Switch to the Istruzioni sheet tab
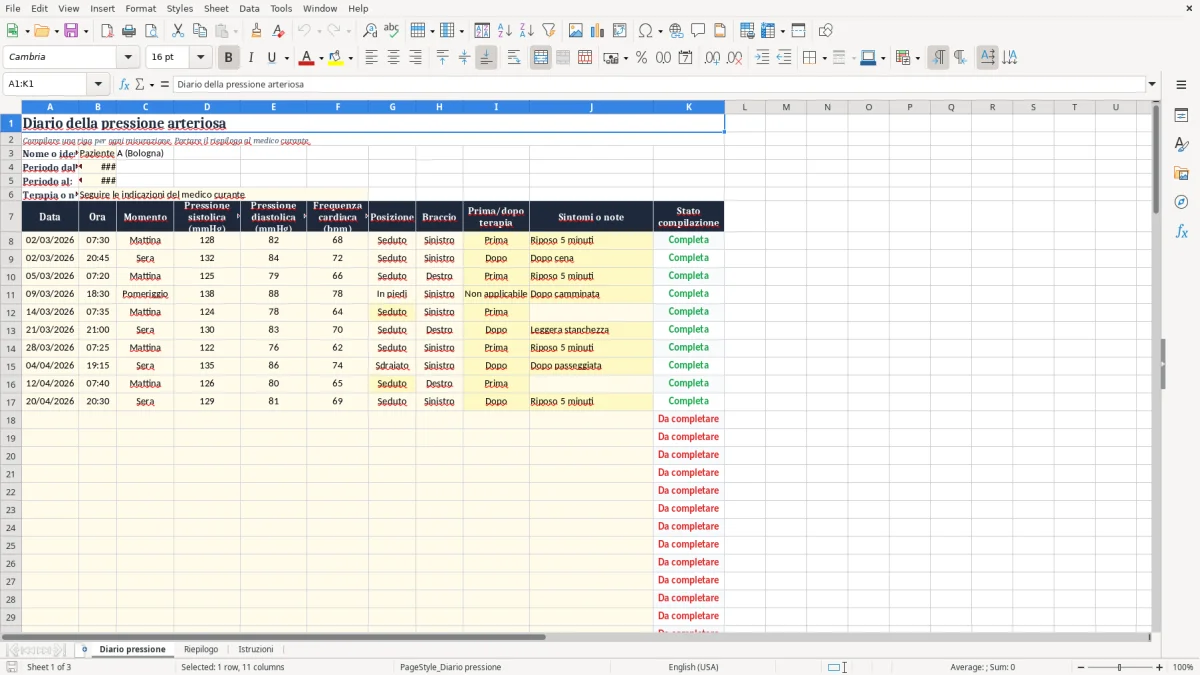This screenshot has width=1200, height=675. pos(255,649)
